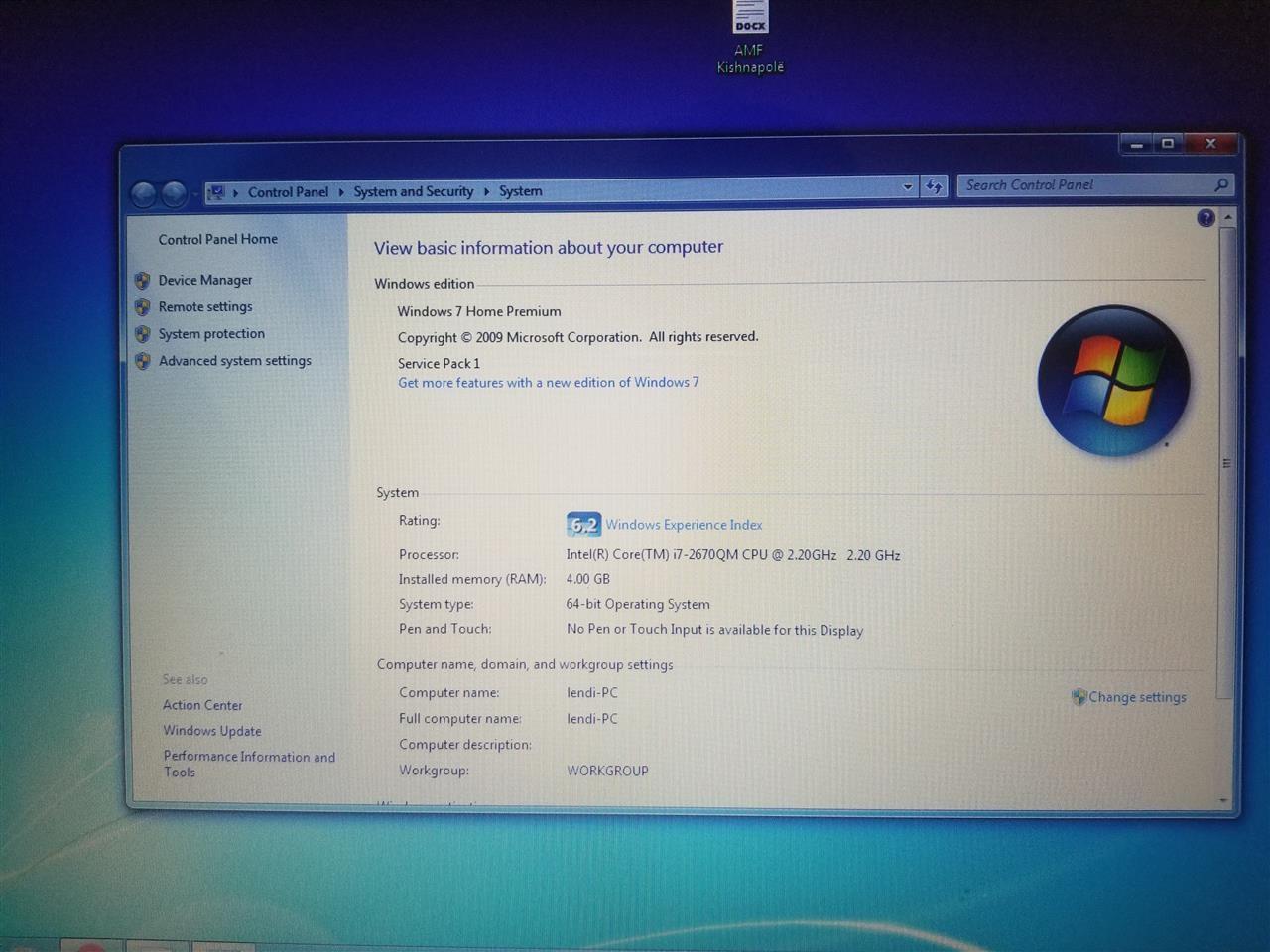Expand the root arrow before Control Panel breadcrumb
Image resolution: width=1270 pixels, height=952 pixels.
tap(236, 192)
